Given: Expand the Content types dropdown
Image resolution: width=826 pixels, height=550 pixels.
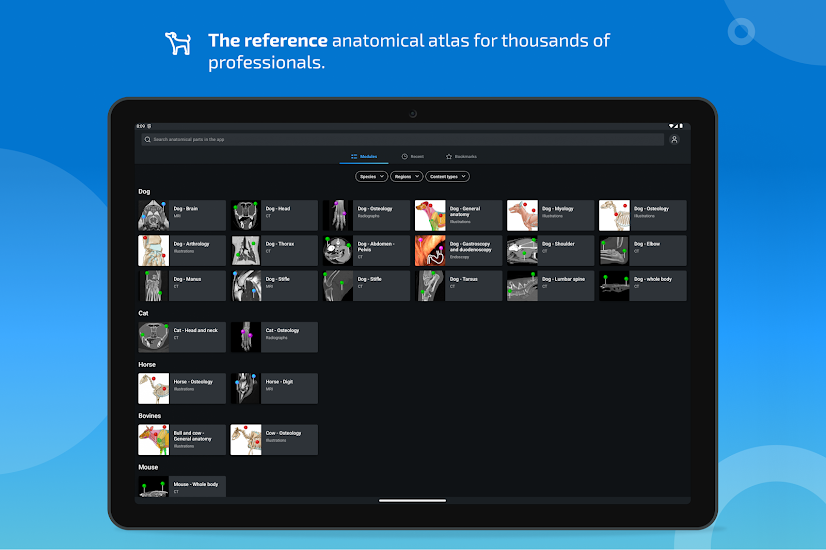Looking at the screenshot, I should point(447,176).
